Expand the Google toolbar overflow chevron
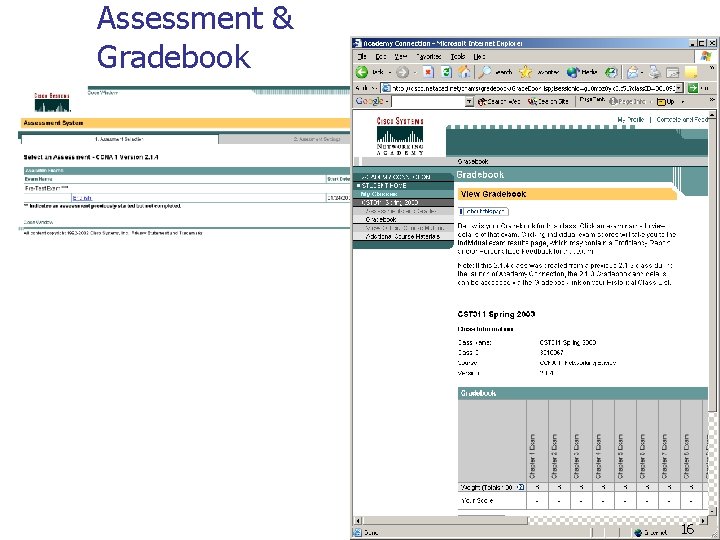The image size is (720, 540). tap(712, 99)
